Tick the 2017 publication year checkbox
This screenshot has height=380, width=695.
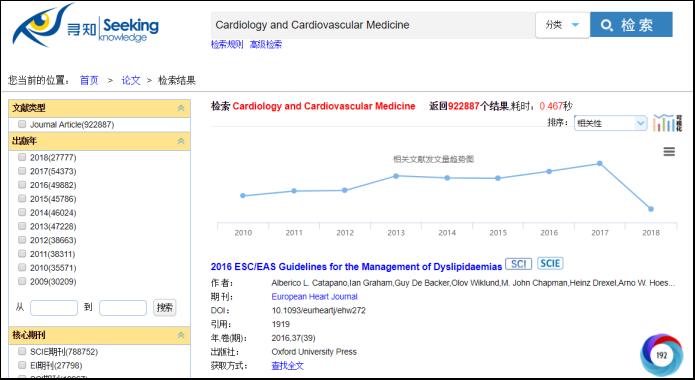22,171
